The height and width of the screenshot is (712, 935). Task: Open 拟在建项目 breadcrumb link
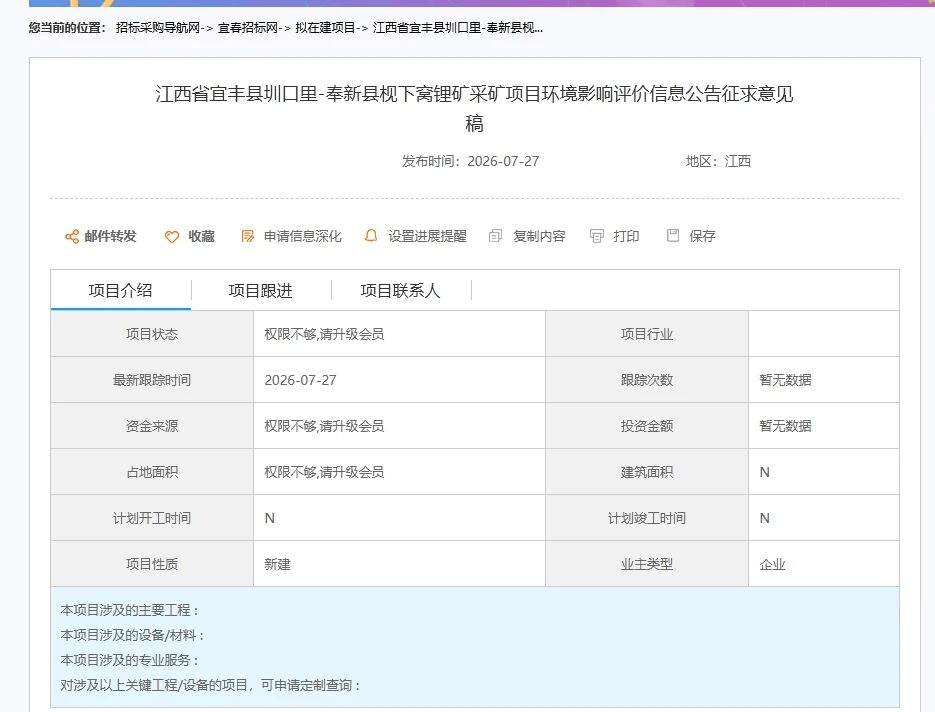(x=325, y=28)
